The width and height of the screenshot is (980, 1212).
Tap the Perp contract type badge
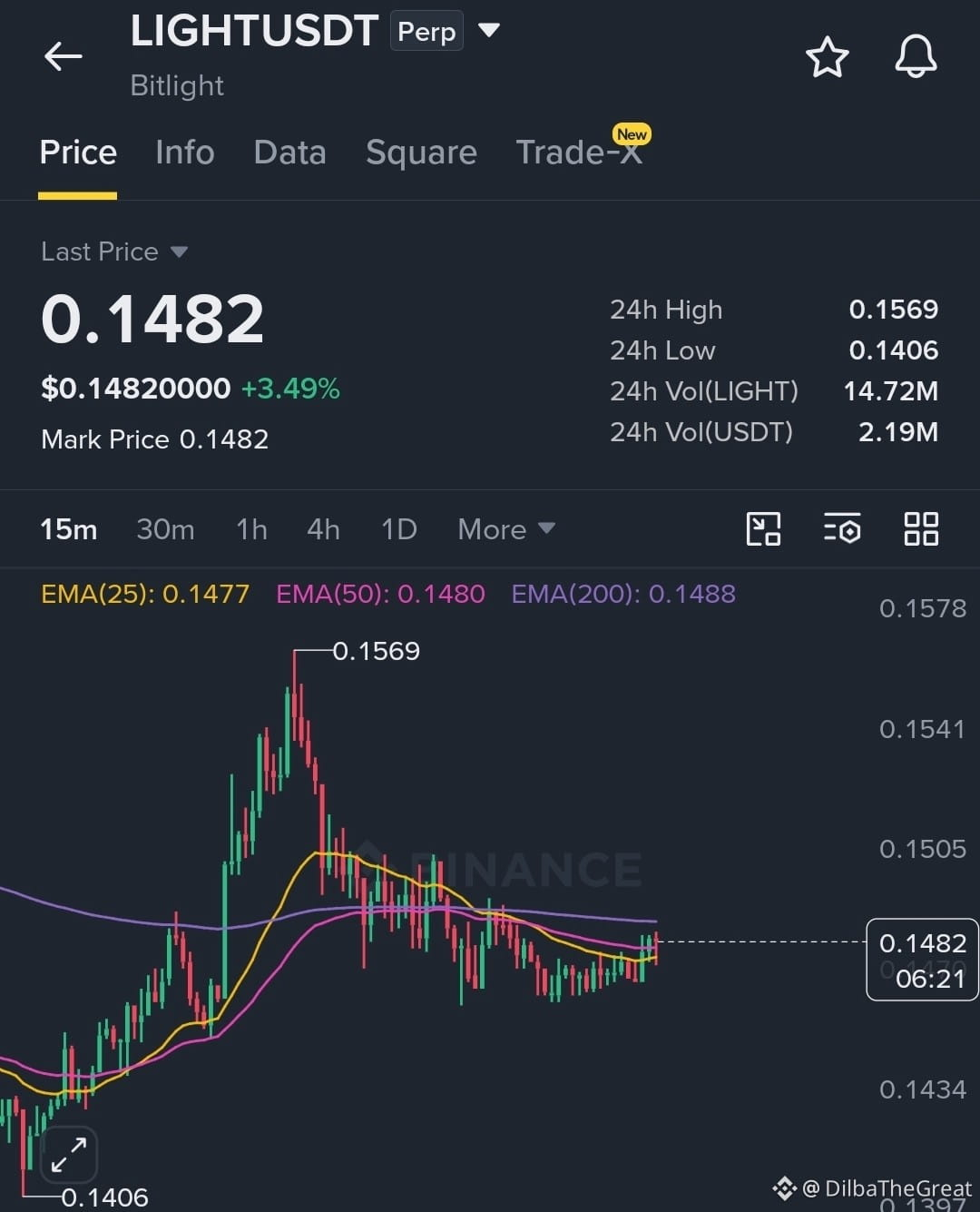[426, 31]
